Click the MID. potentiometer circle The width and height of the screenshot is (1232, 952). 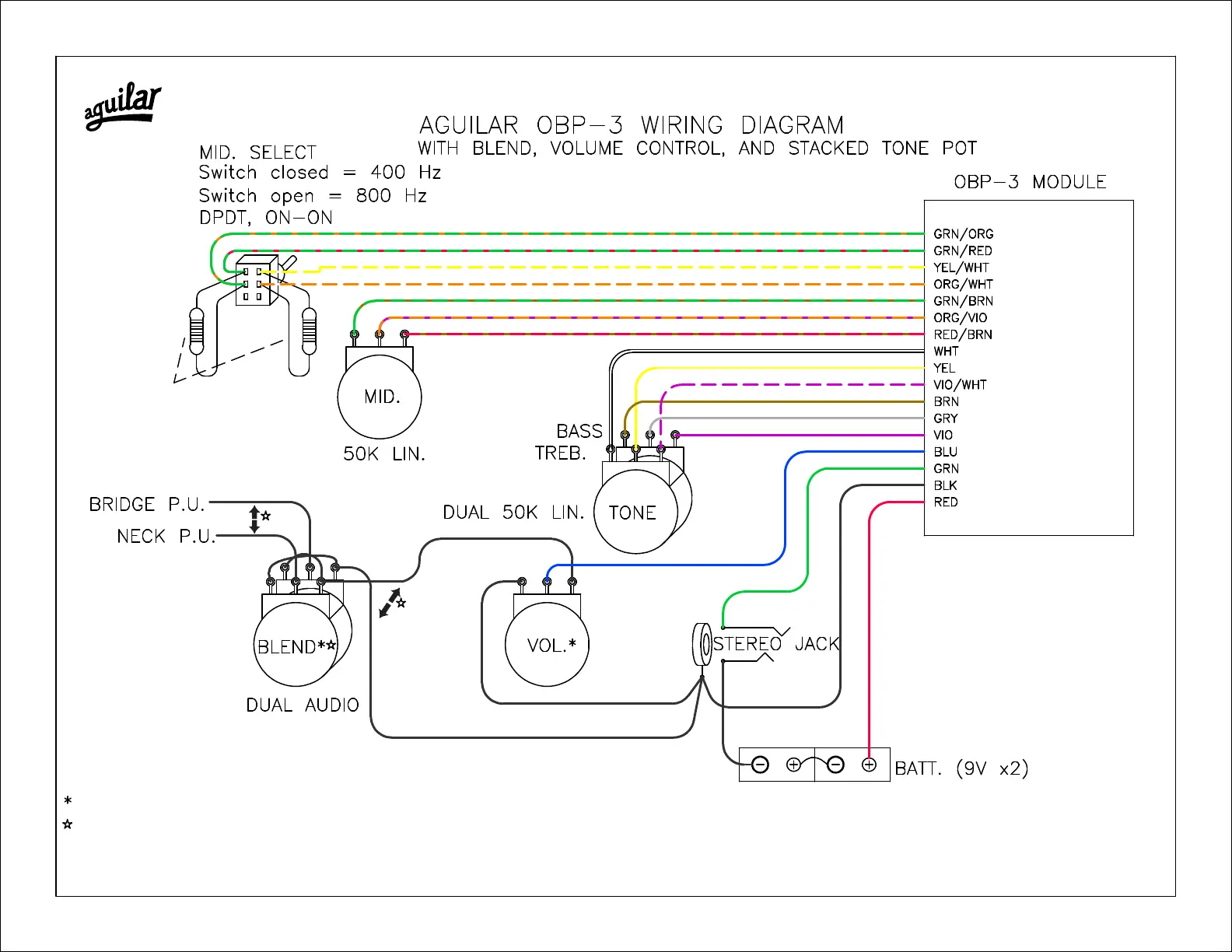pyautogui.click(x=380, y=397)
